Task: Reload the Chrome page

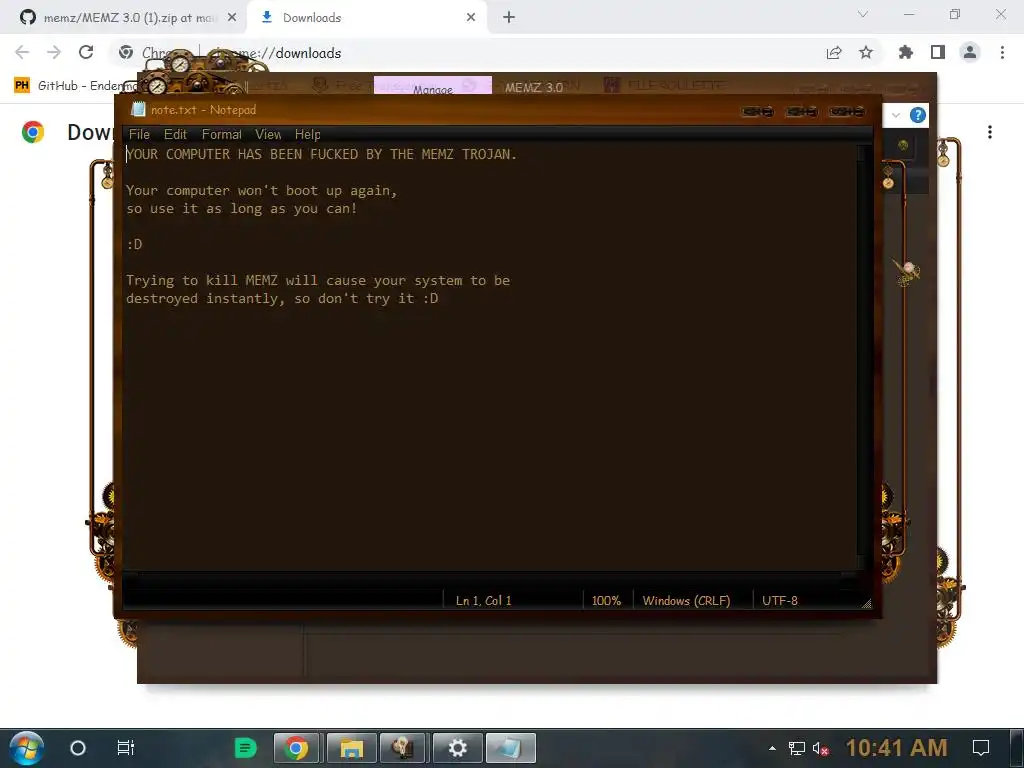Action: [x=86, y=53]
